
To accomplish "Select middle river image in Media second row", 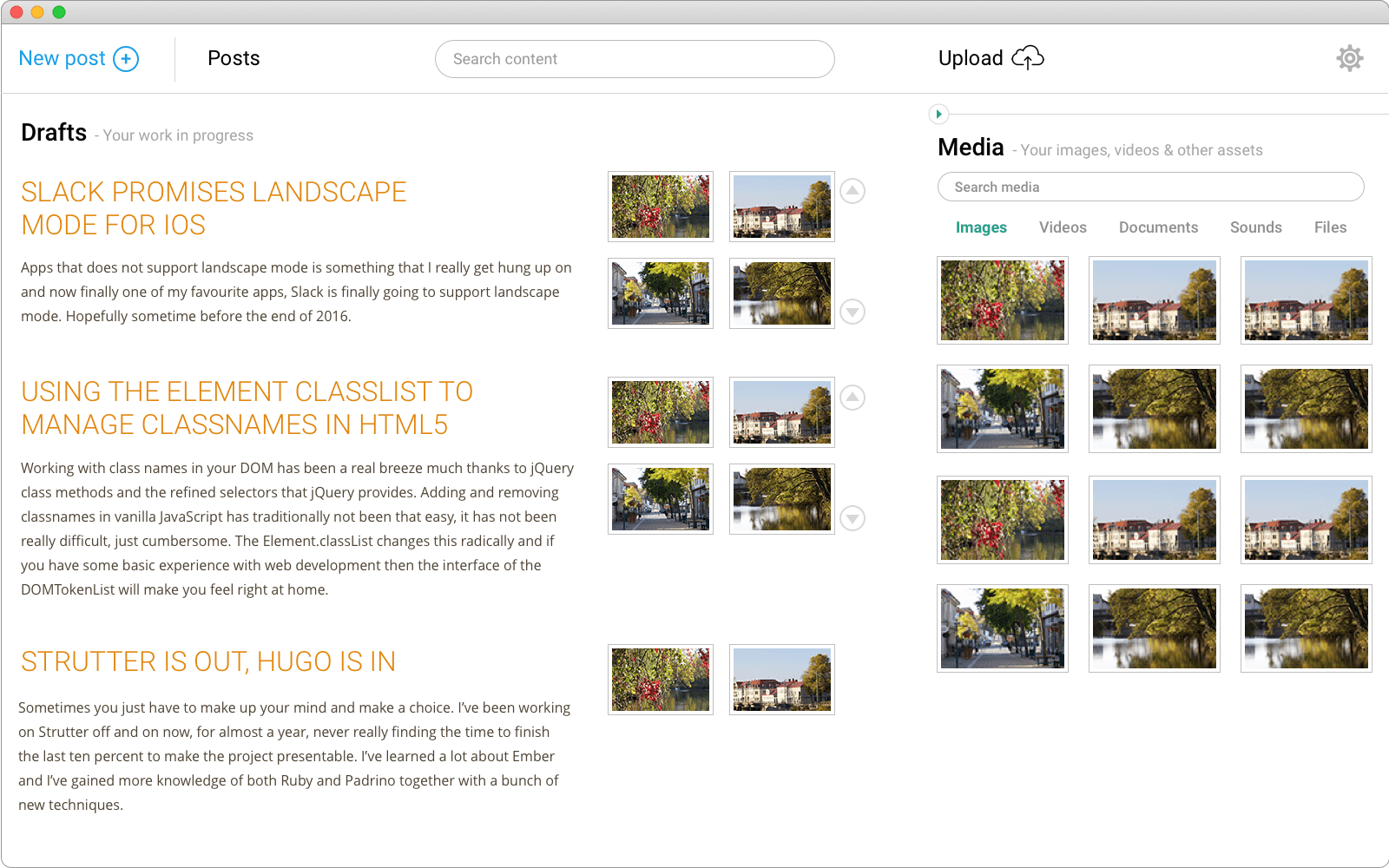I will coord(1155,409).
